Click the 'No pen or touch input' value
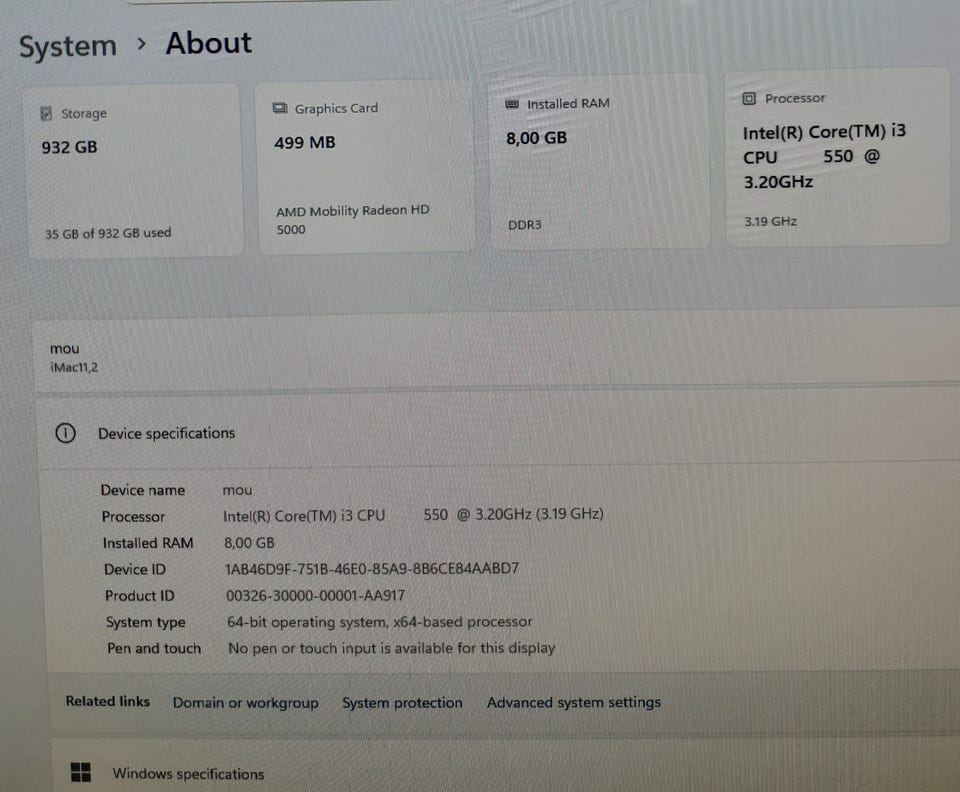The width and height of the screenshot is (960, 792). click(x=392, y=648)
